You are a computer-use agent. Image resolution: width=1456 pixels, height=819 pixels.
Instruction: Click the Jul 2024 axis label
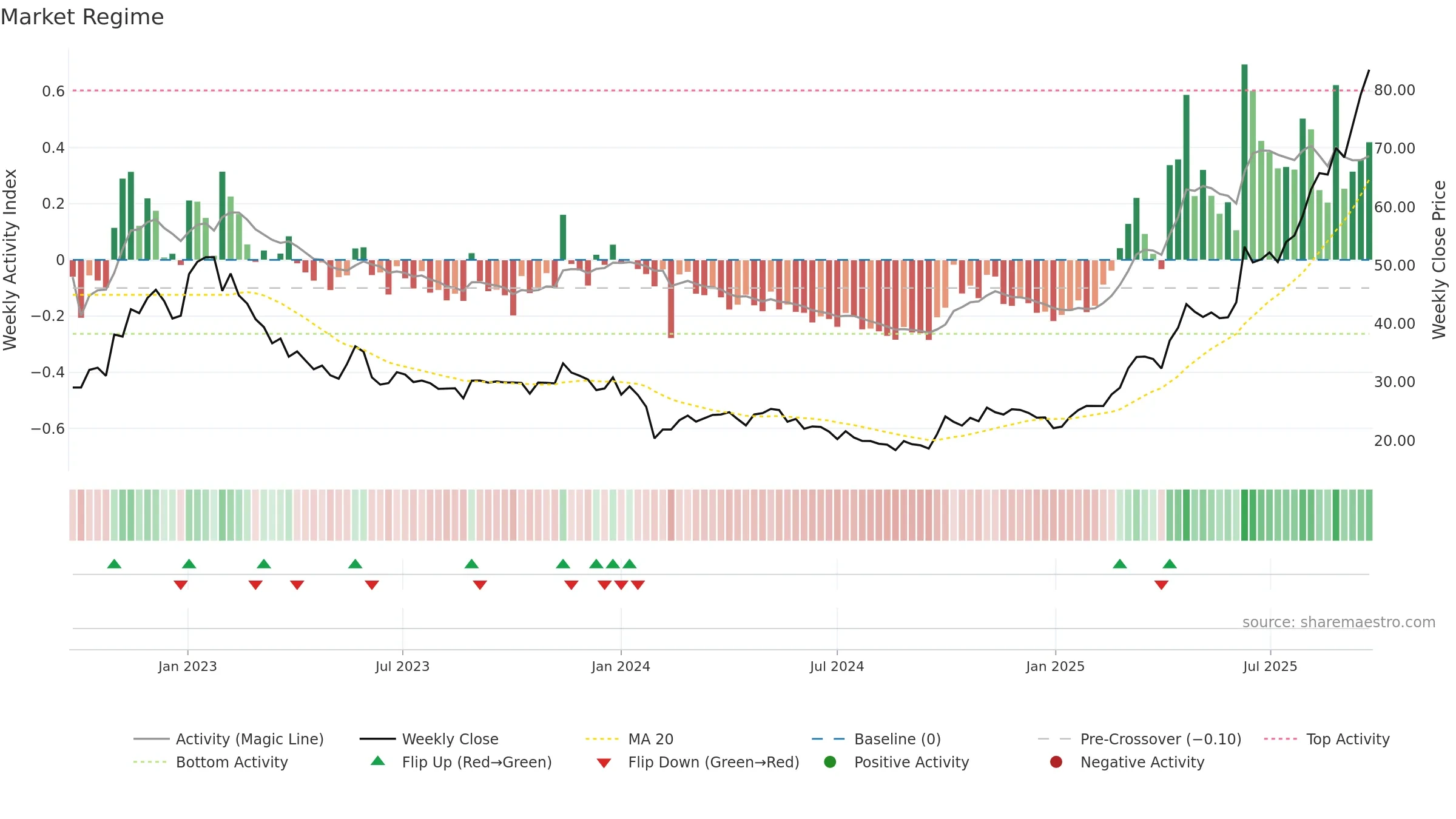[837, 666]
